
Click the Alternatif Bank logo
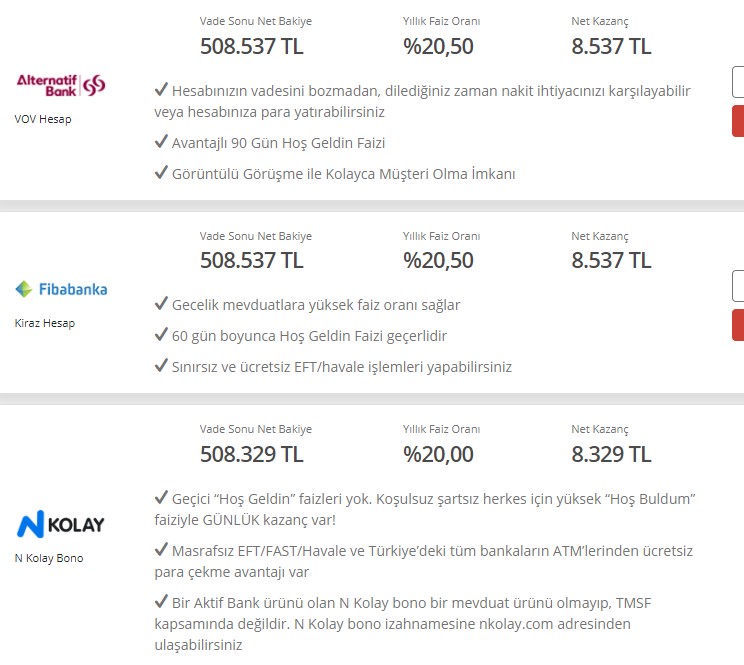(61, 85)
